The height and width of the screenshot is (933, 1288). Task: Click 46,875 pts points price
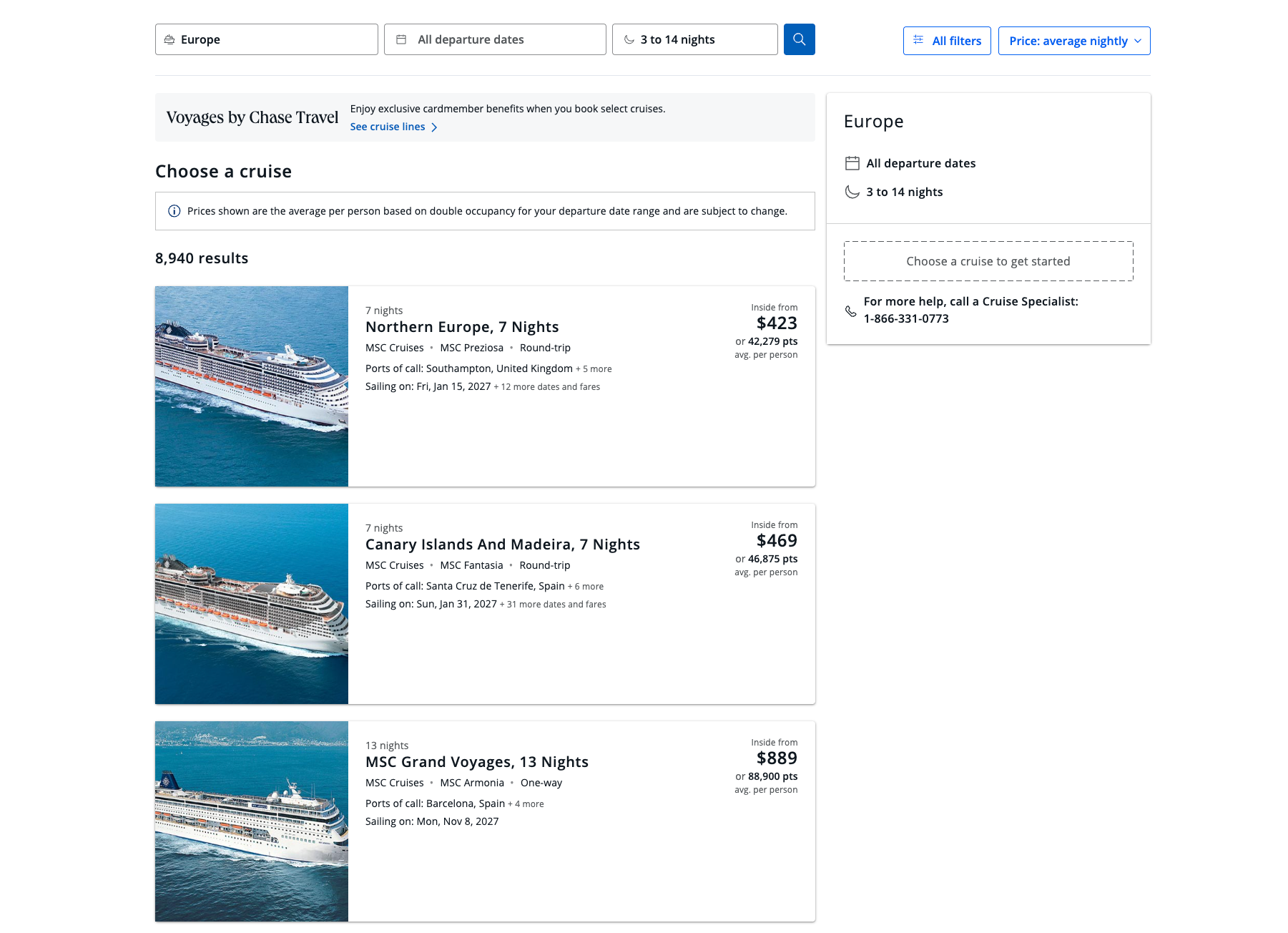coord(773,559)
